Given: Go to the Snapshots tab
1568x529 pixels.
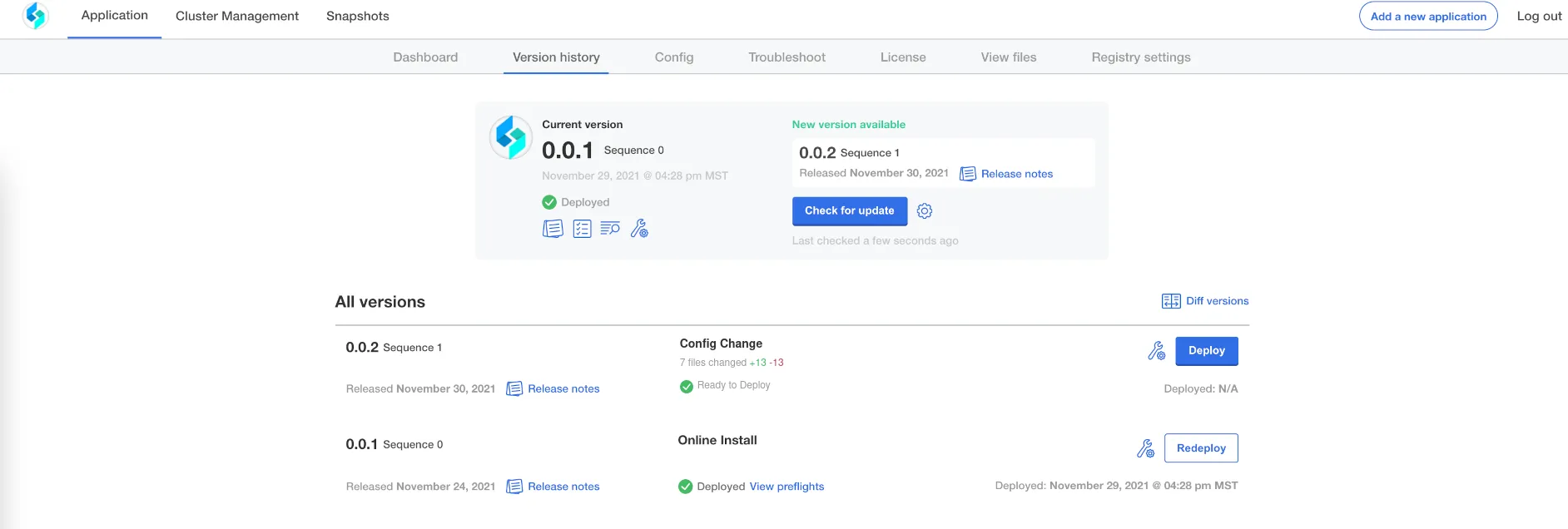Looking at the screenshot, I should [x=358, y=16].
